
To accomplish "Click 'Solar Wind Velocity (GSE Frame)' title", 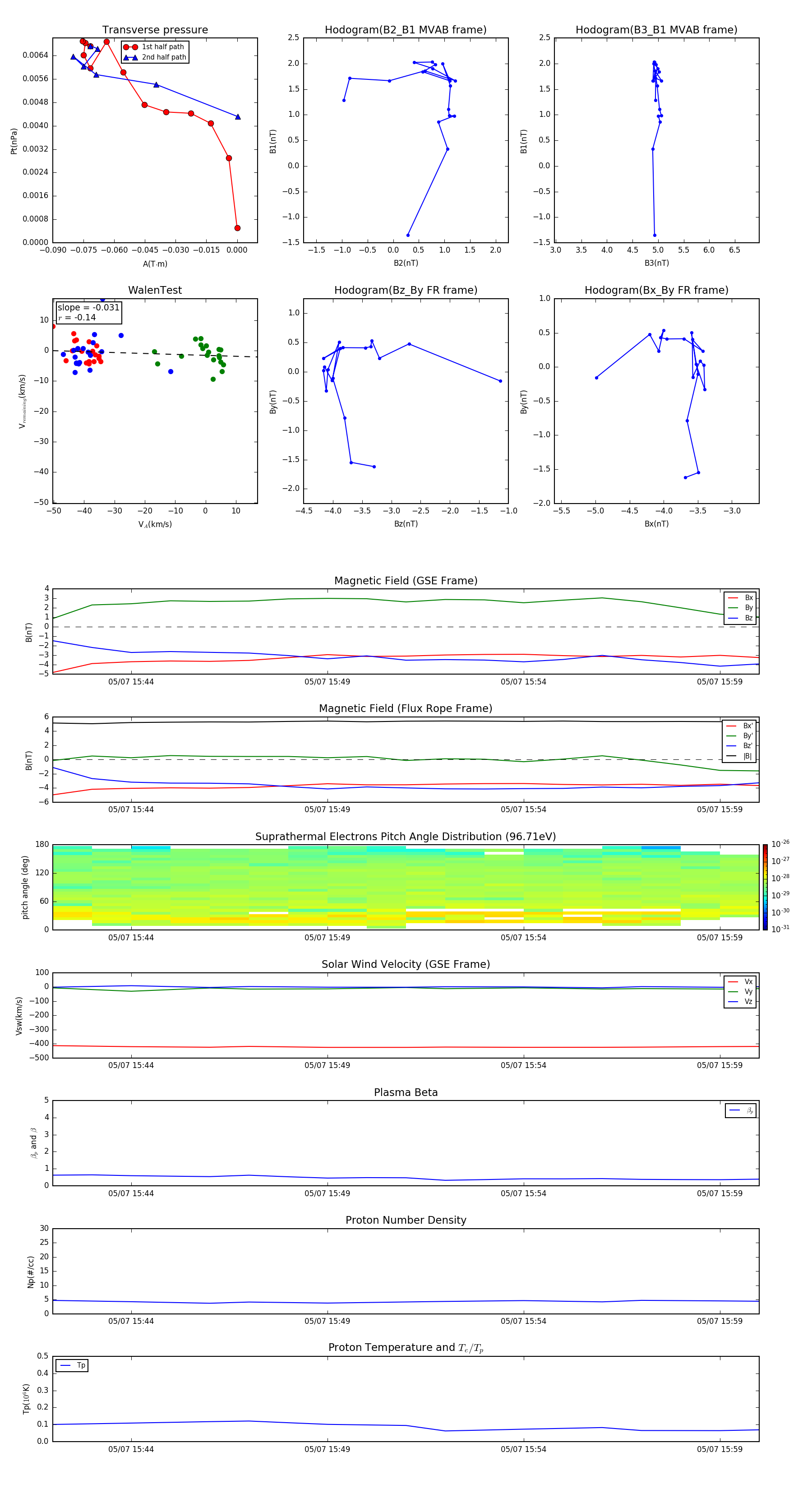I will (406, 965).
